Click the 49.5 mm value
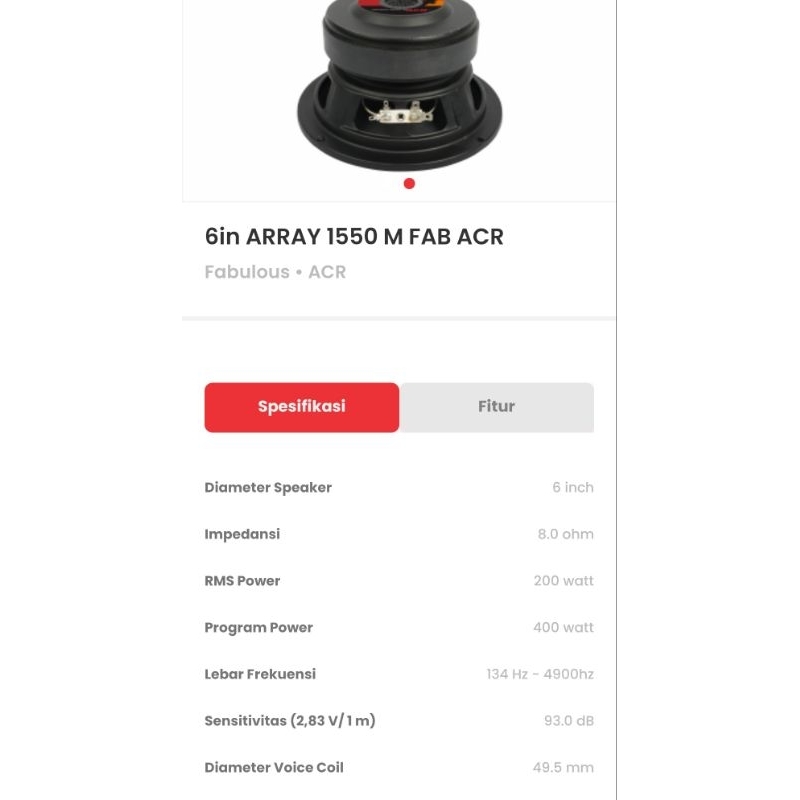800x800 pixels. click(563, 767)
